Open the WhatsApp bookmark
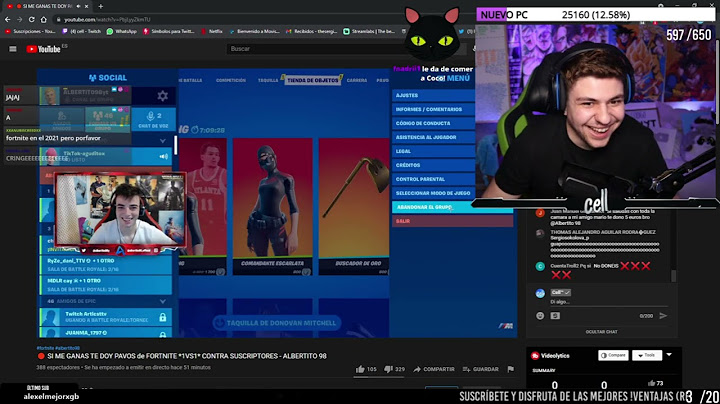720x404 pixels. (x=122, y=31)
